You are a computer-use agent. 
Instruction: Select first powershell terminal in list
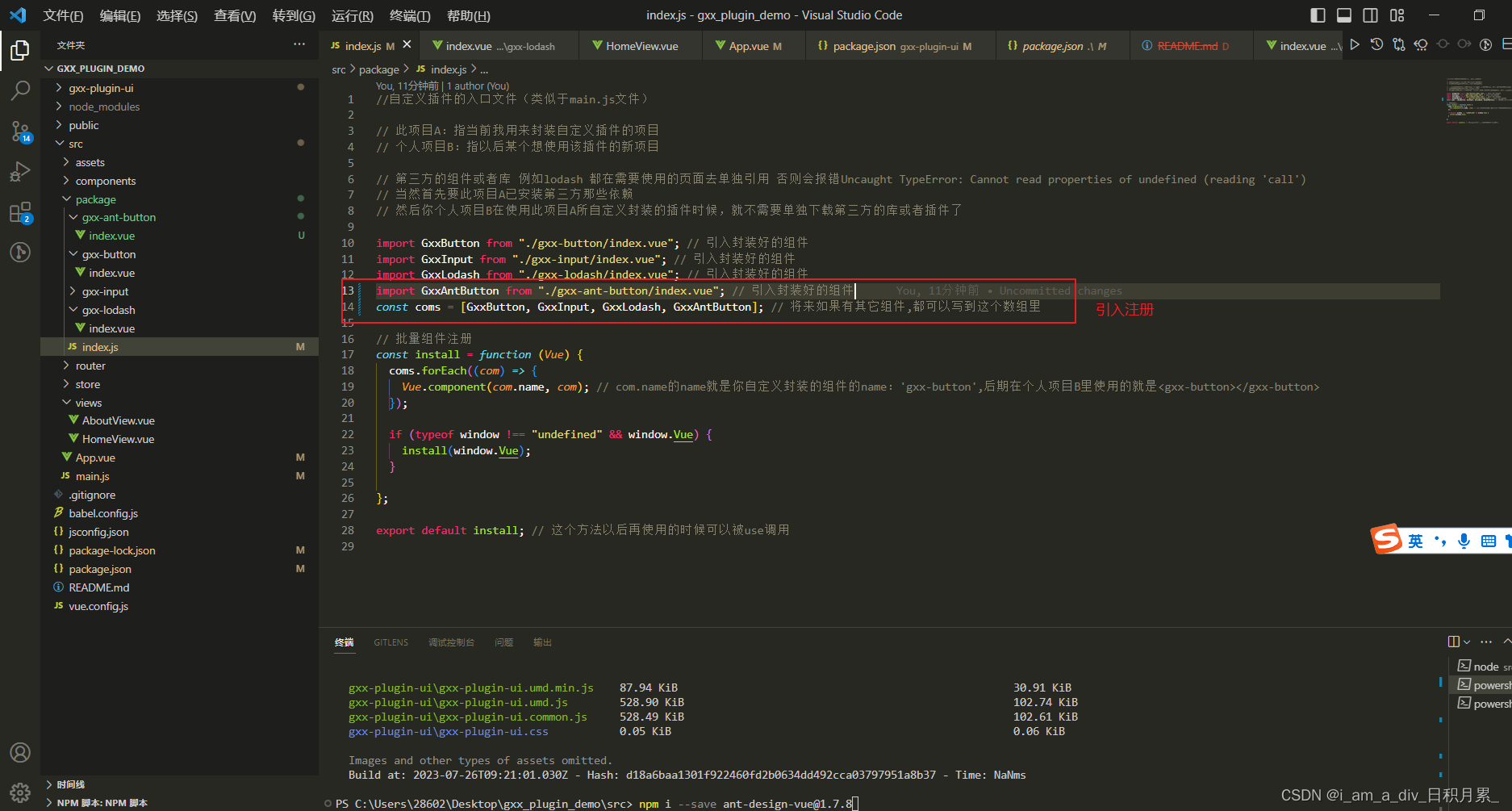(x=1482, y=685)
